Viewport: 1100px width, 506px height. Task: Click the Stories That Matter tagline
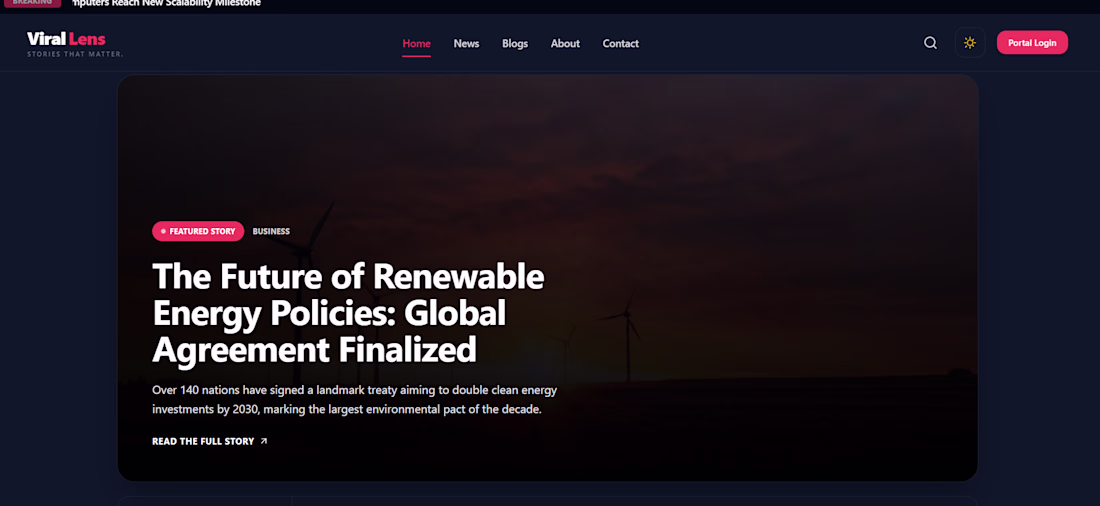[75, 54]
